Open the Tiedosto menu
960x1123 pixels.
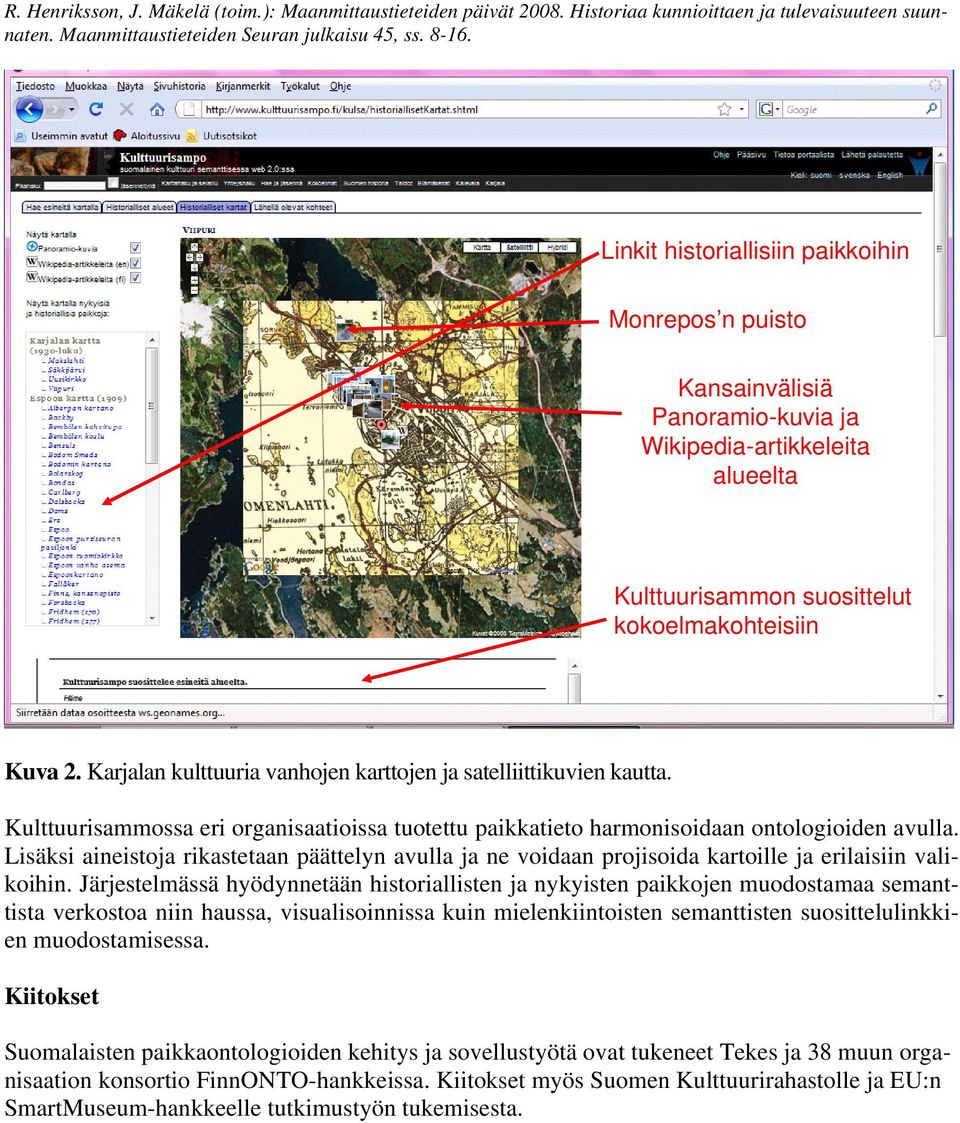35,86
